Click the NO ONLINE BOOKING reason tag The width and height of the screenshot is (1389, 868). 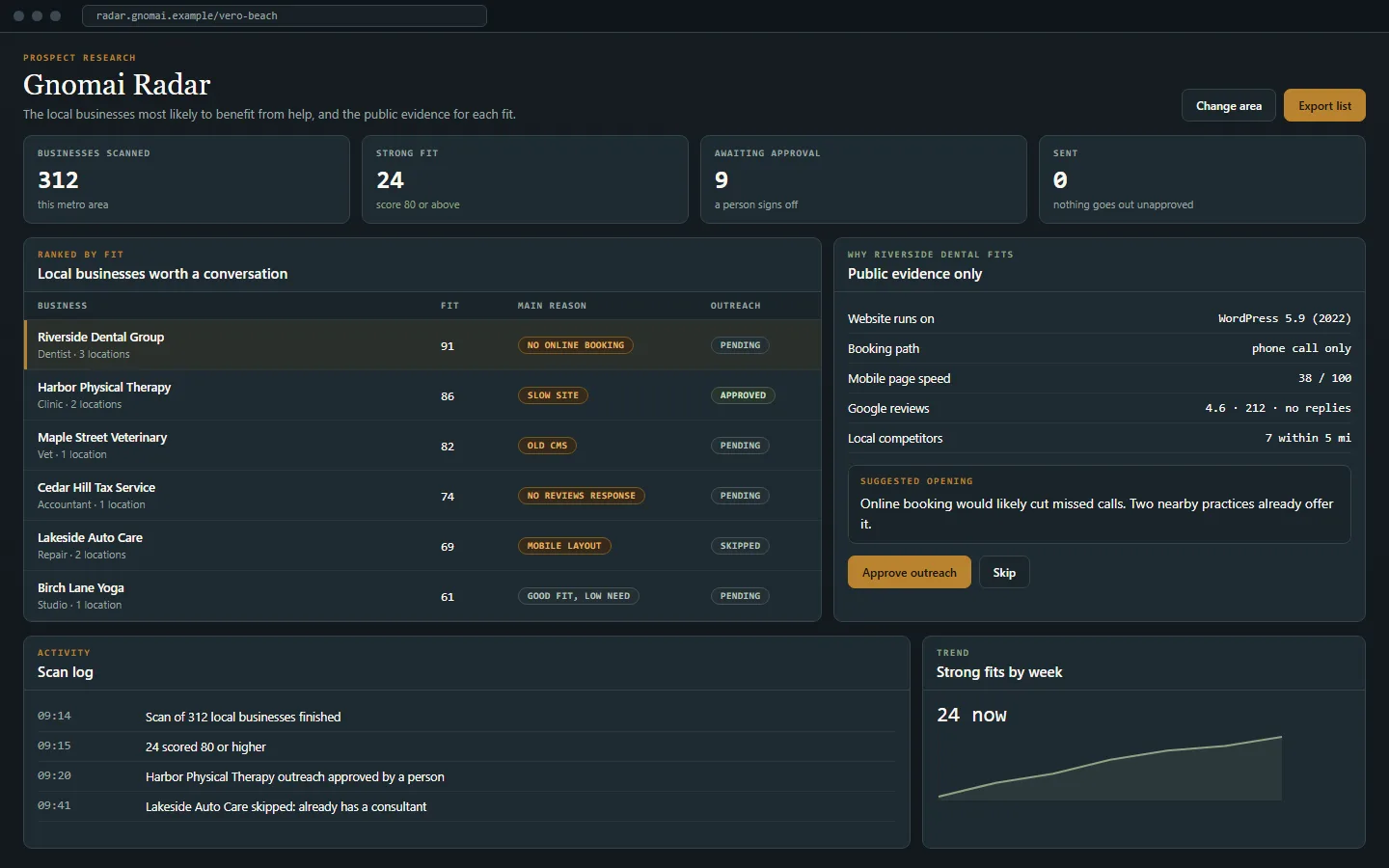(576, 345)
